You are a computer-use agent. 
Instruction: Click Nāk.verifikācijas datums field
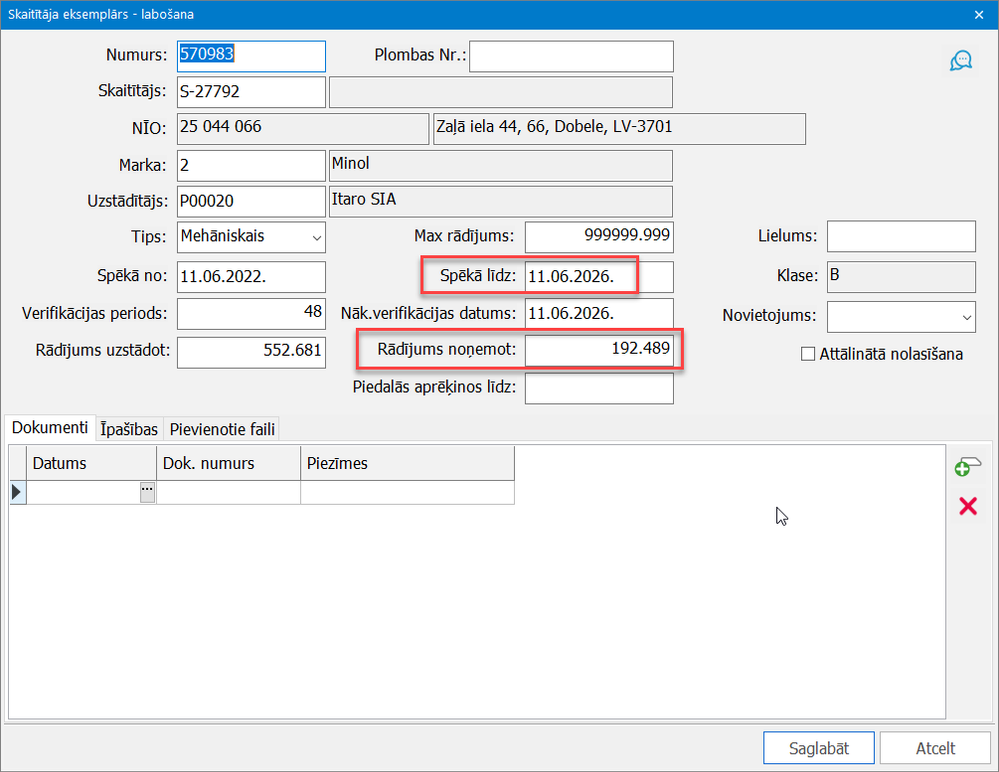pyautogui.click(x=599, y=313)
